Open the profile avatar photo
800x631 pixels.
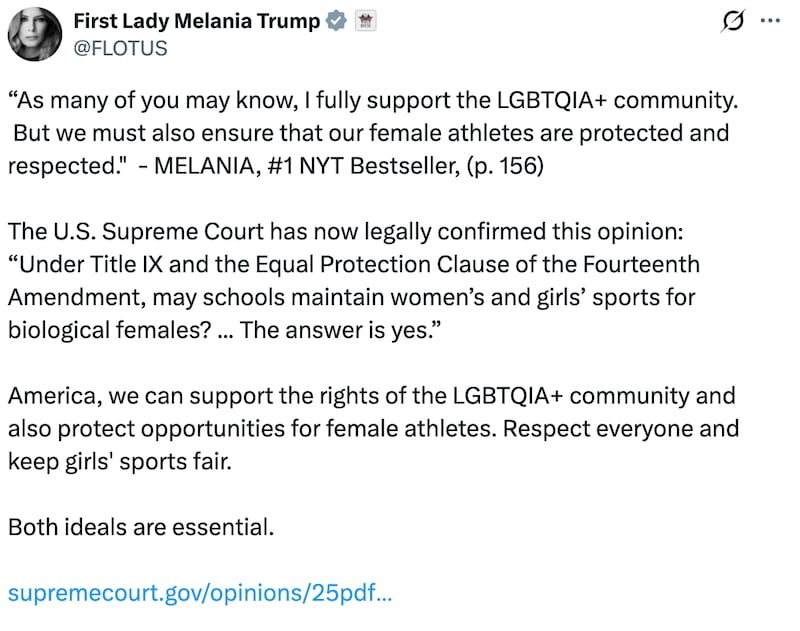pyautogui.click(x=35, y=34)
